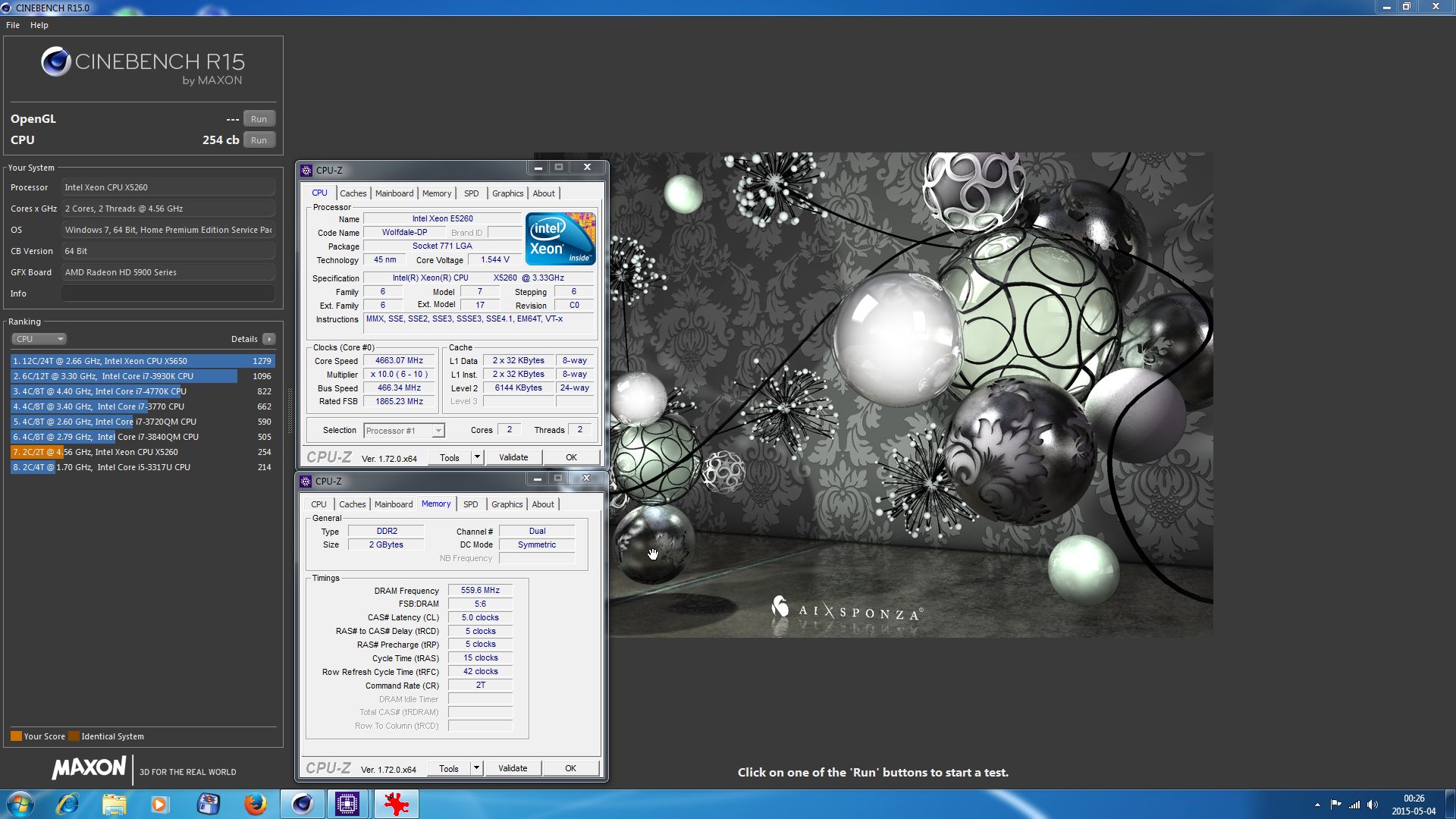
Task: Switch to CPU-Z taskbar button
Action: coord(348,804)
